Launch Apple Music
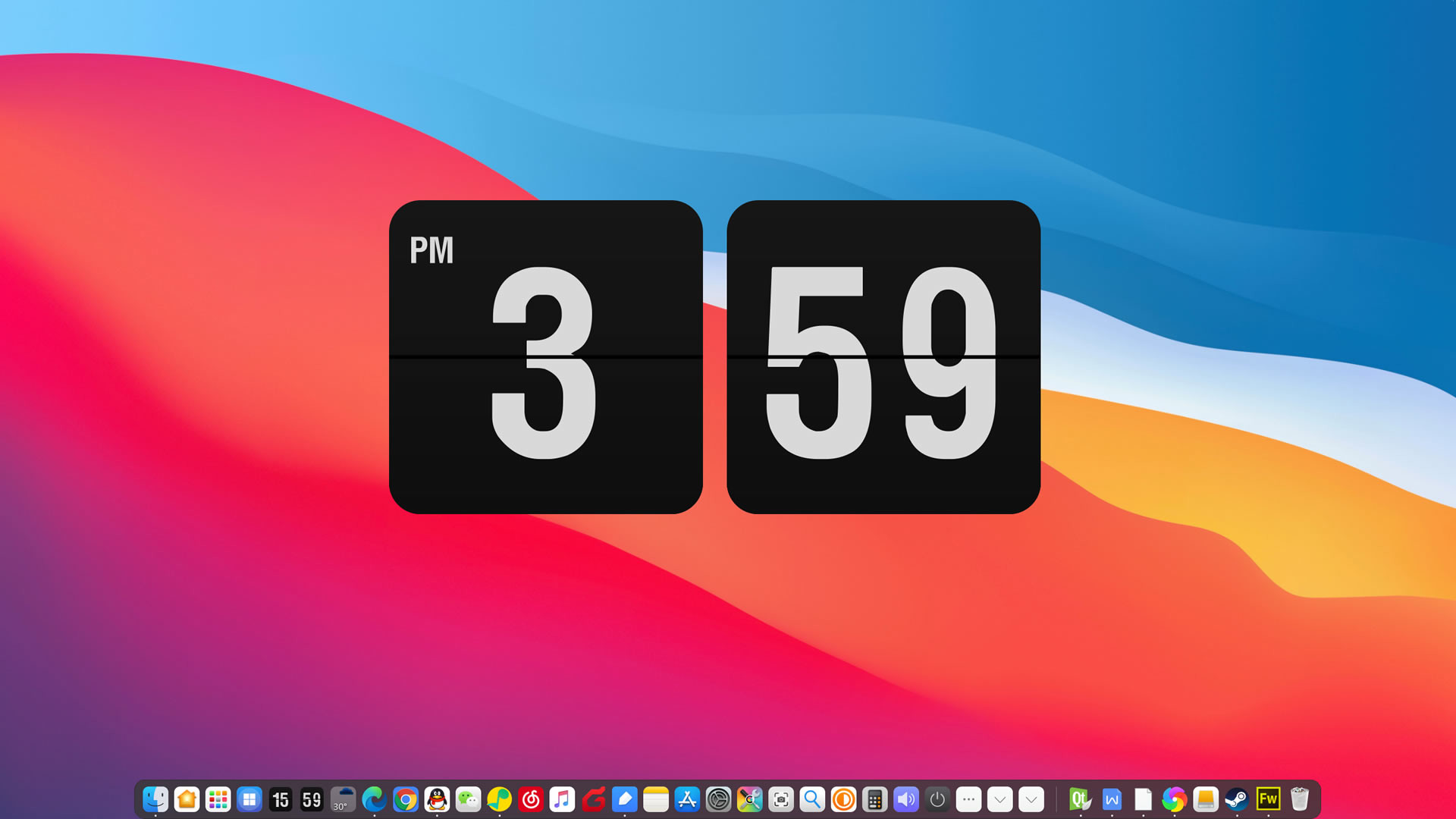 [x=563, y=799]
